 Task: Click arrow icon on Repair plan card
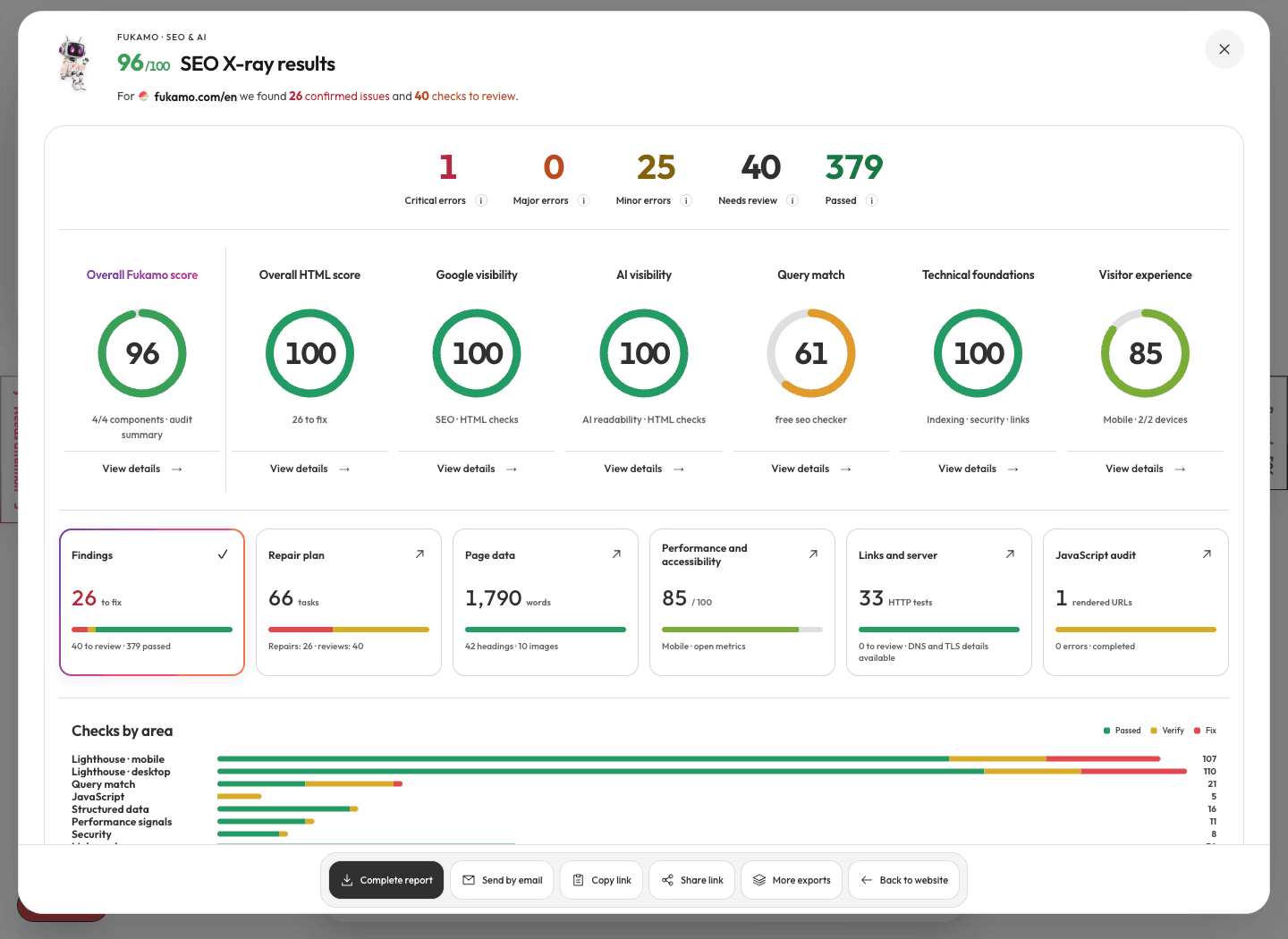coord(419,554)
